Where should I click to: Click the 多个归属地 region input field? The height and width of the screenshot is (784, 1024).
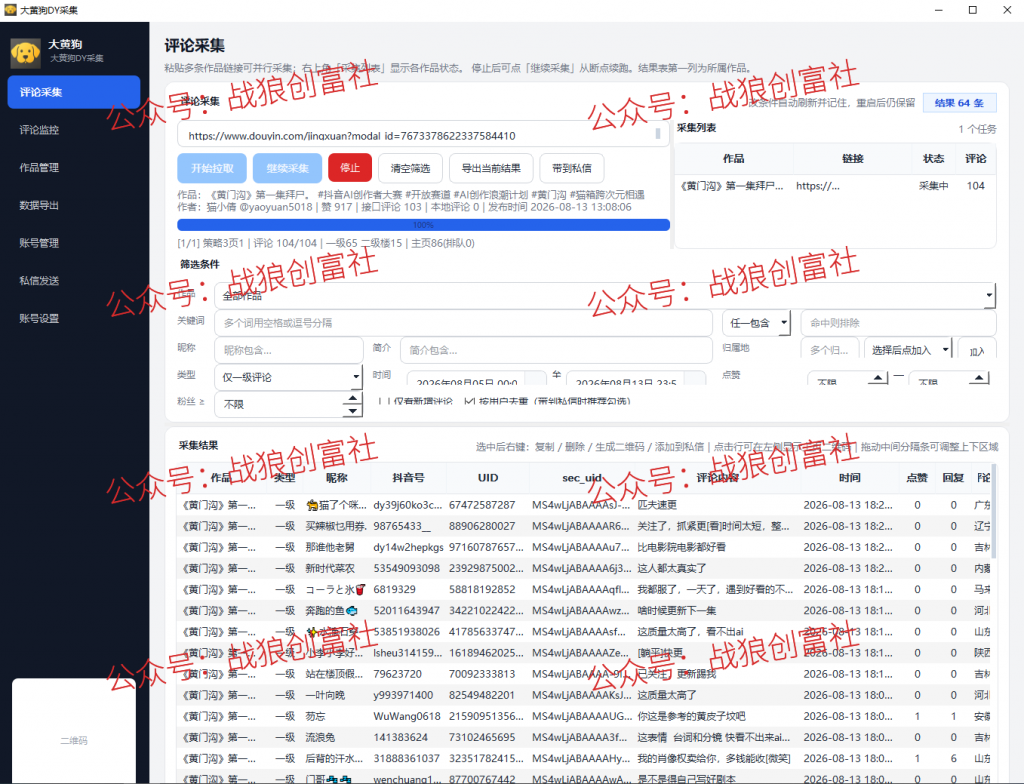point(829,350)
